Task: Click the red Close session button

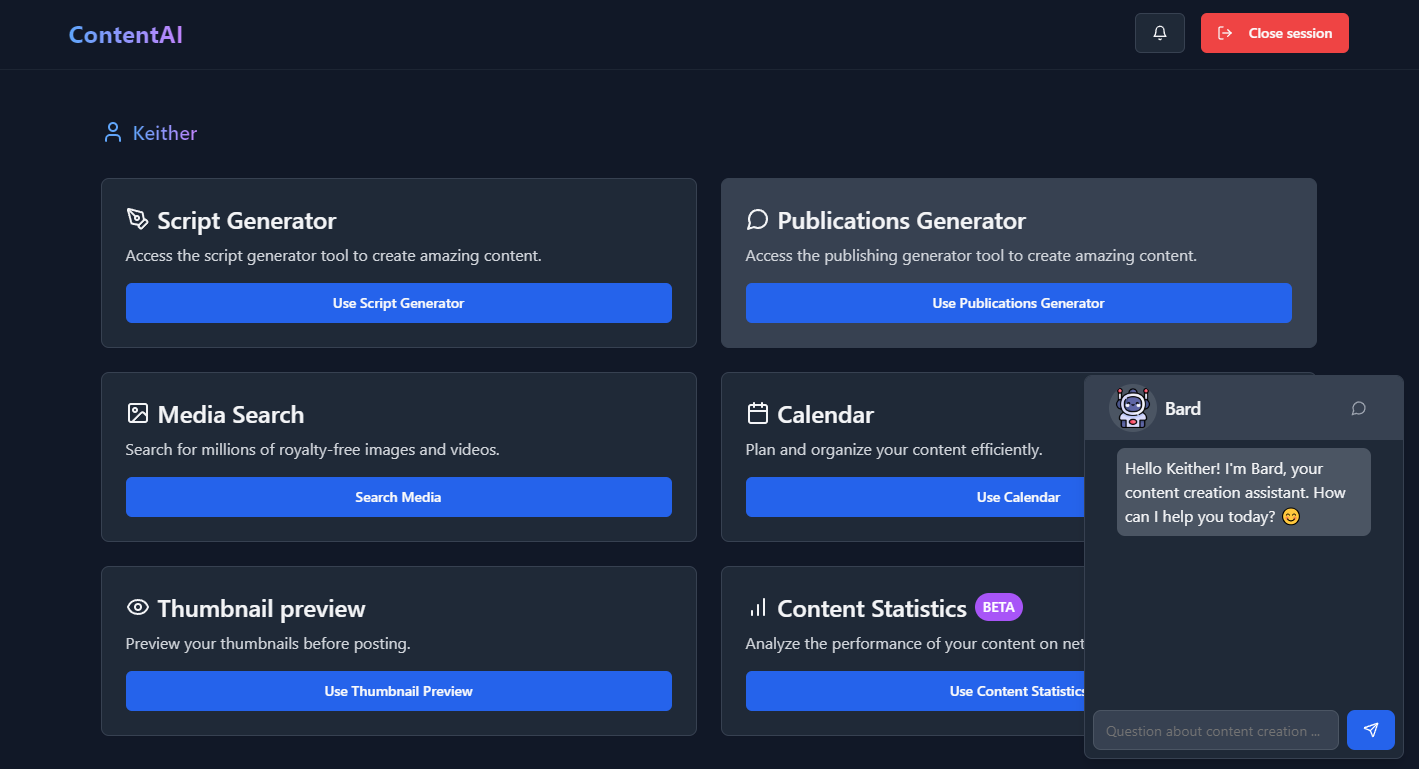Action: click(1274, 33)
